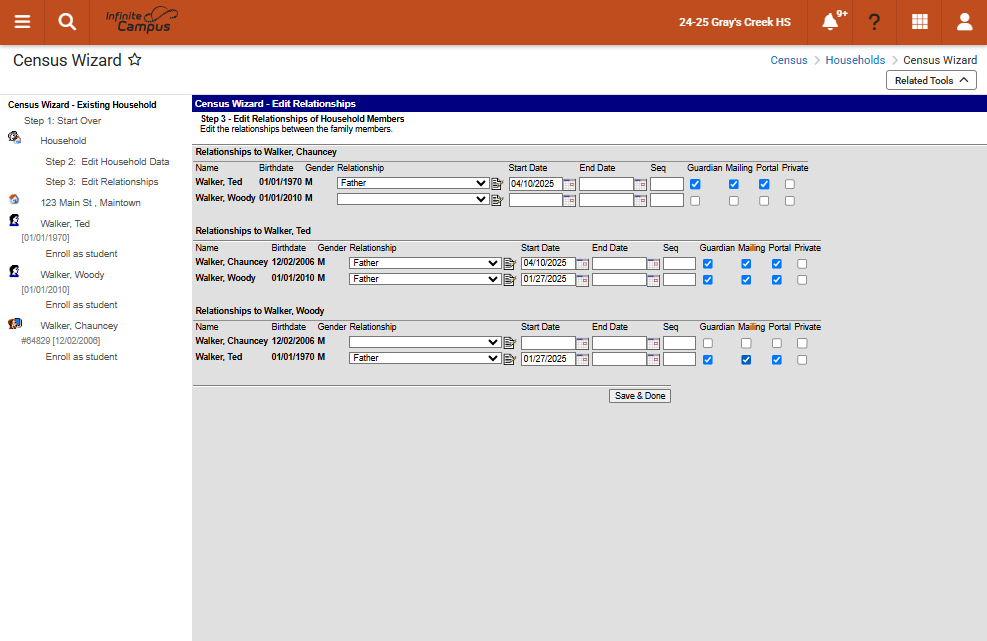Open Relationship dropdown for Chauncey under Ted
Viewport: 987px width, 641px height.
(426, 263)
